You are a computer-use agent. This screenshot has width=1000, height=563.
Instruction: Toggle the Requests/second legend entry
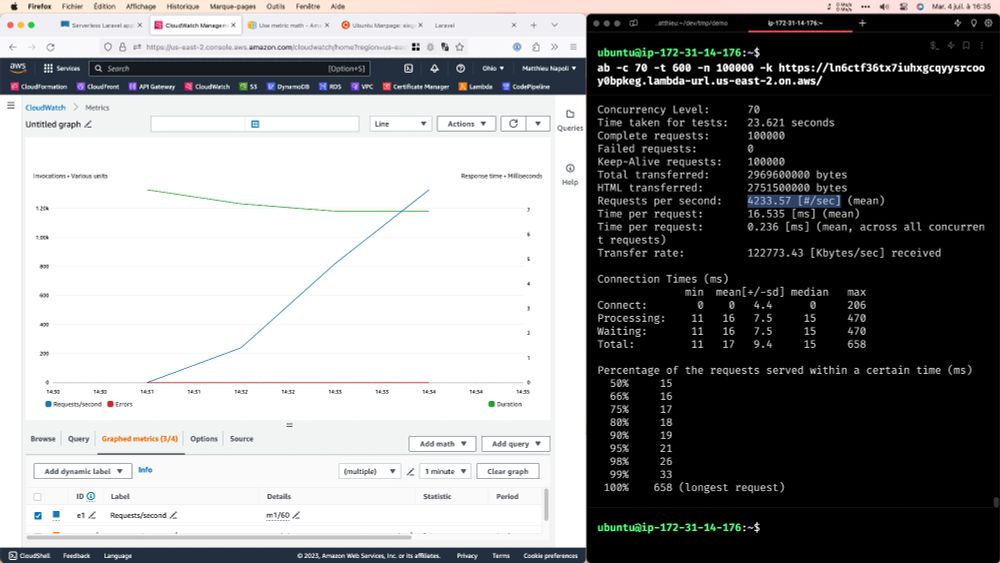click(x=73, y=404)
